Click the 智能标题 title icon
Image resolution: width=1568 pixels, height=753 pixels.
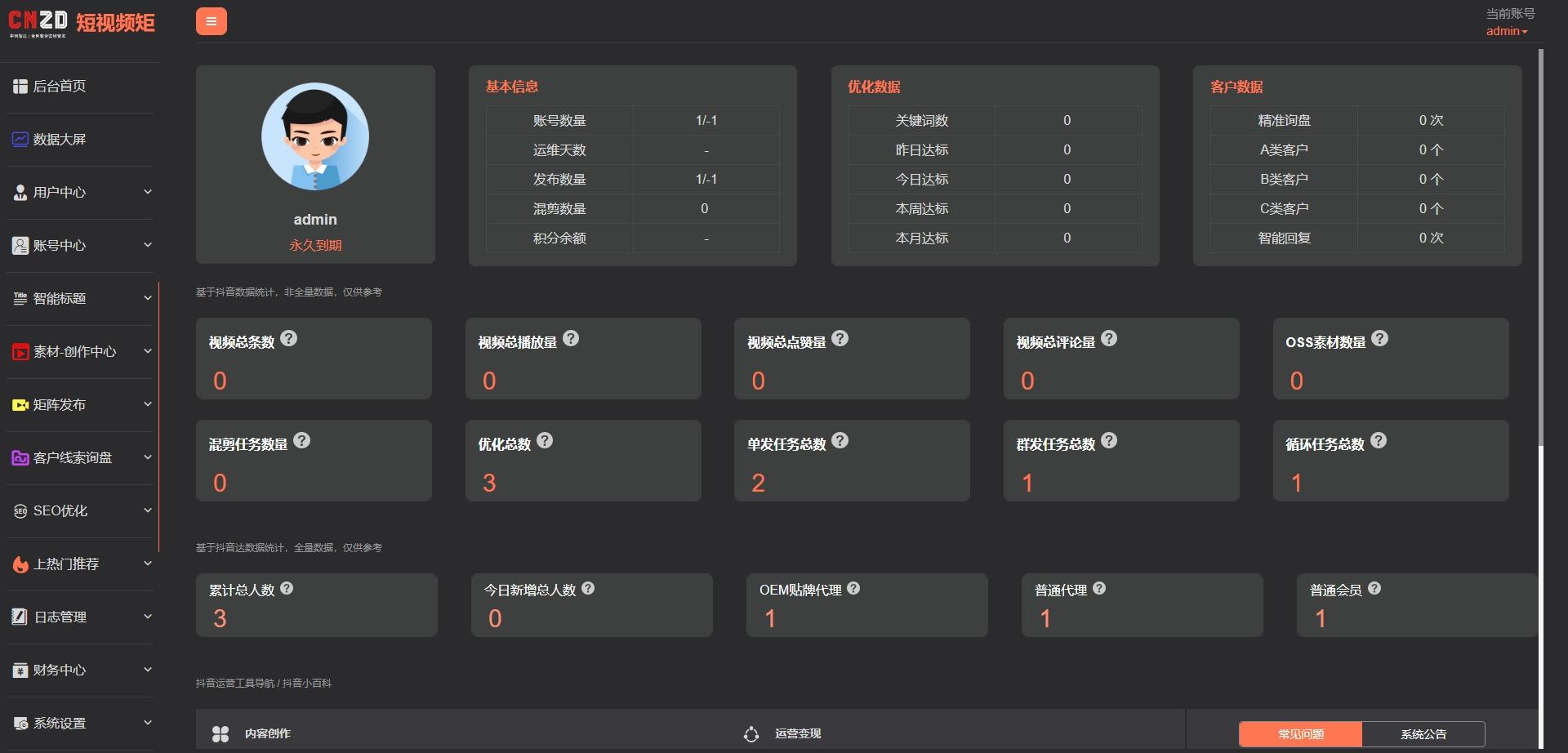(20, 299)
